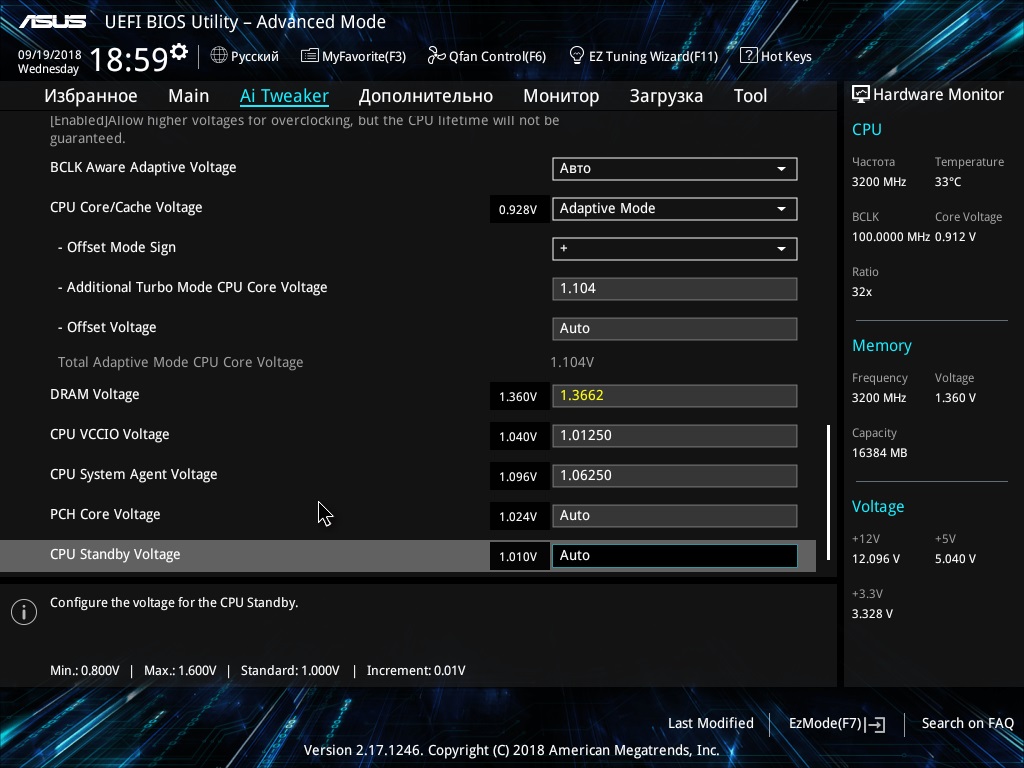Click the globe language icon
This screenshot has height=768, width=1024.
tap(219, 56)
